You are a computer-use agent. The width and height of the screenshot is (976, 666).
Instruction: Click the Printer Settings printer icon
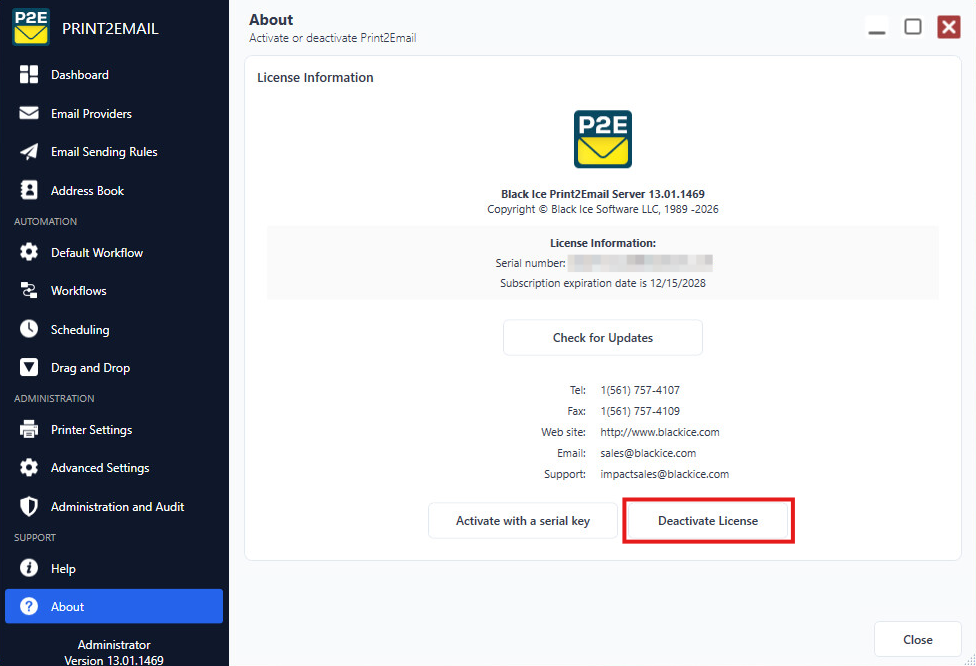click(29, 429)
